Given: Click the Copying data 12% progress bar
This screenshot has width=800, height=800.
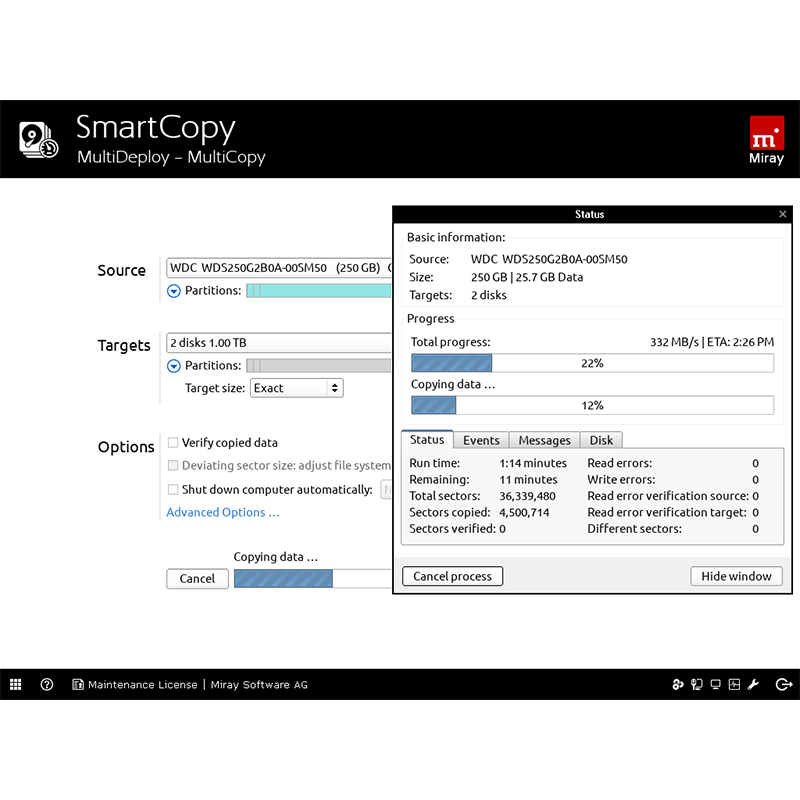Looking at the screenshot, I should tap(592, 405).
